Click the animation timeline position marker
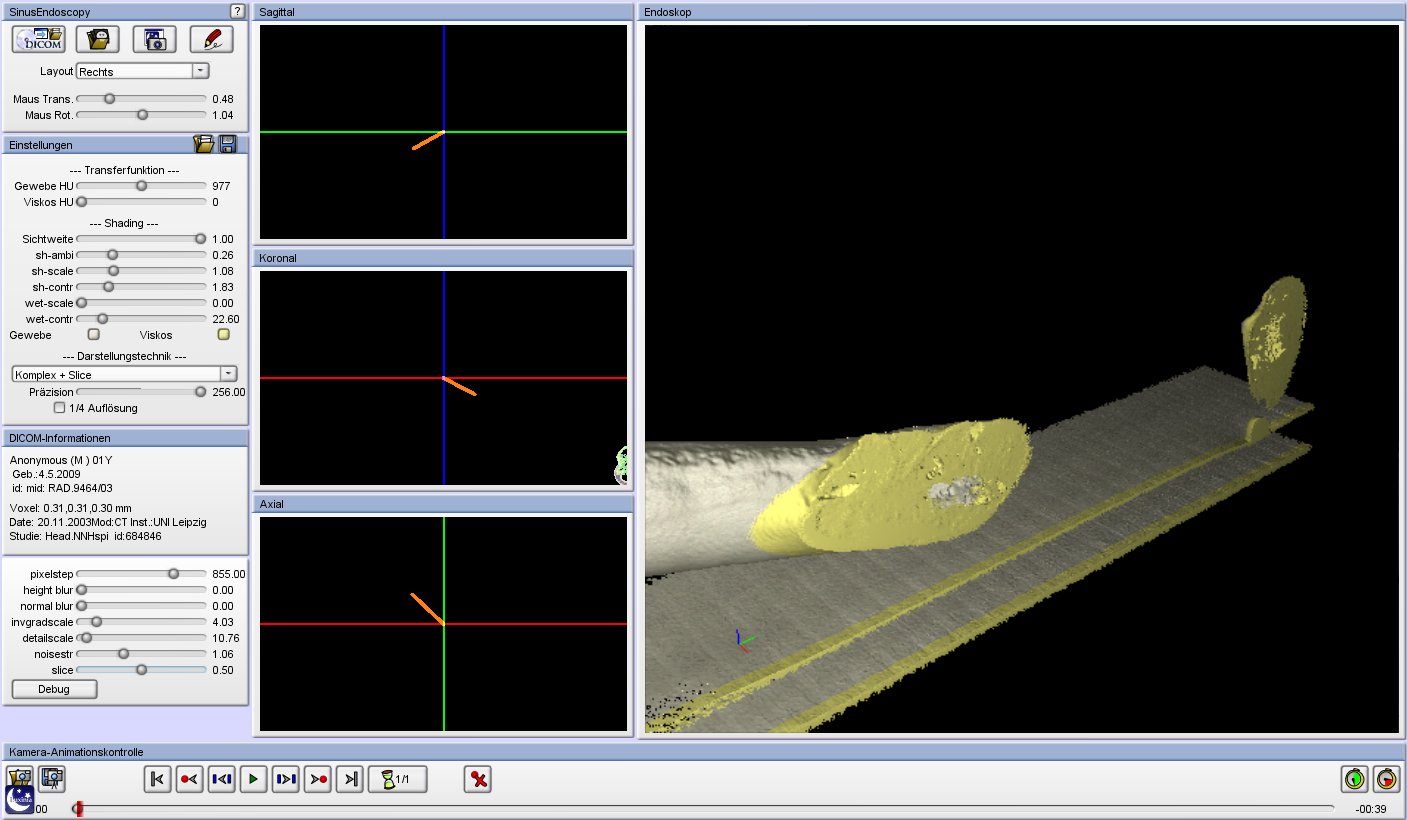 click(79, 809)
